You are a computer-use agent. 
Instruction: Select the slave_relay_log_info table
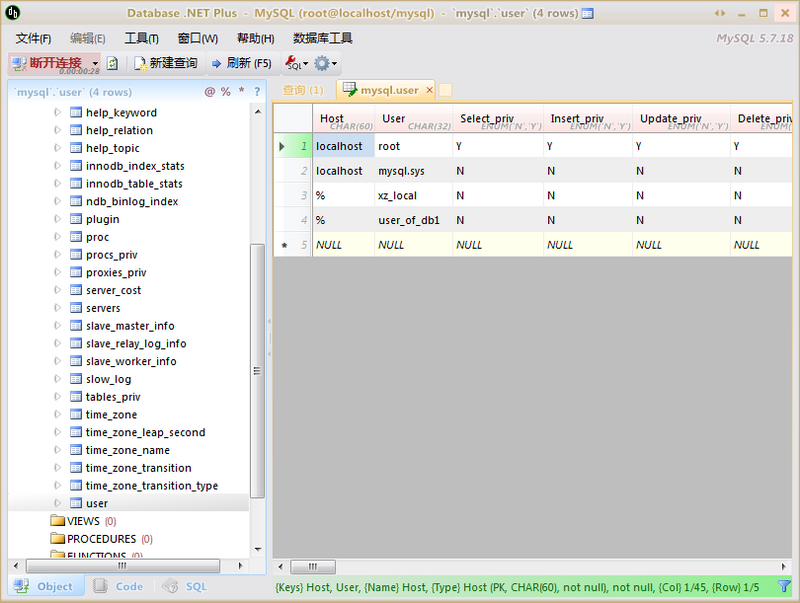coord(136,343)
